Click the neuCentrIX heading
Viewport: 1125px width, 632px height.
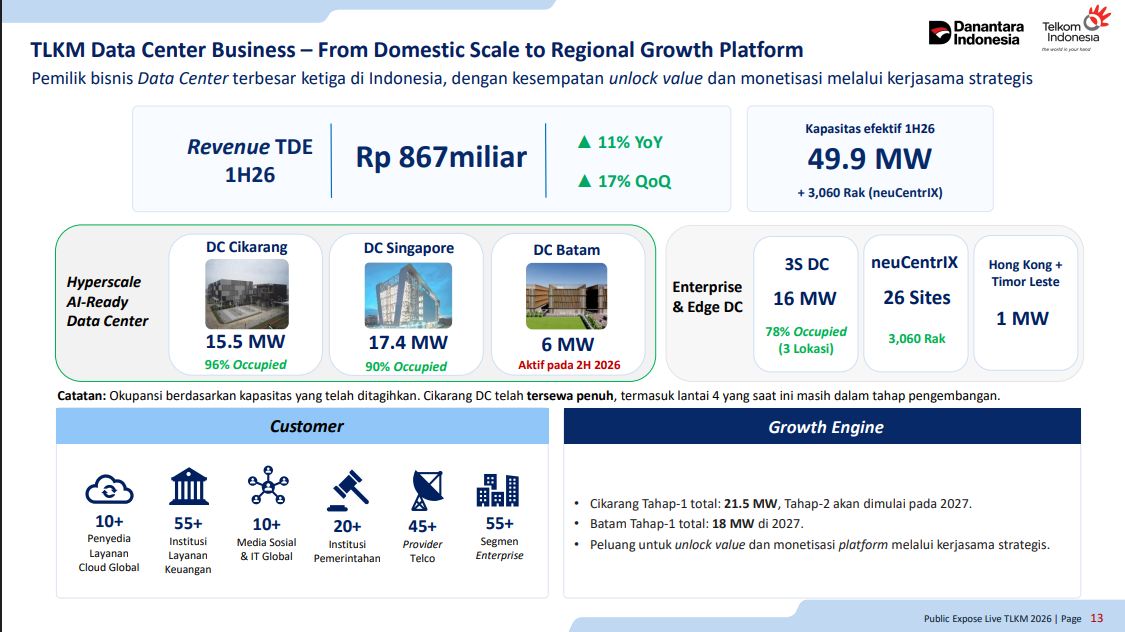914,263
